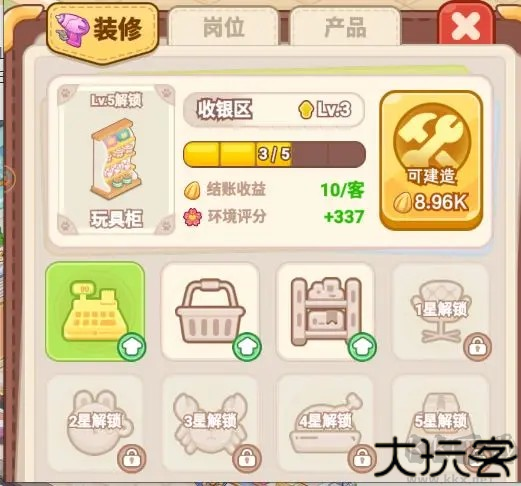Tap the lock badge on 1星解锁 tile
This screenshot has height=486, width=521.
(x=477, y=347)
